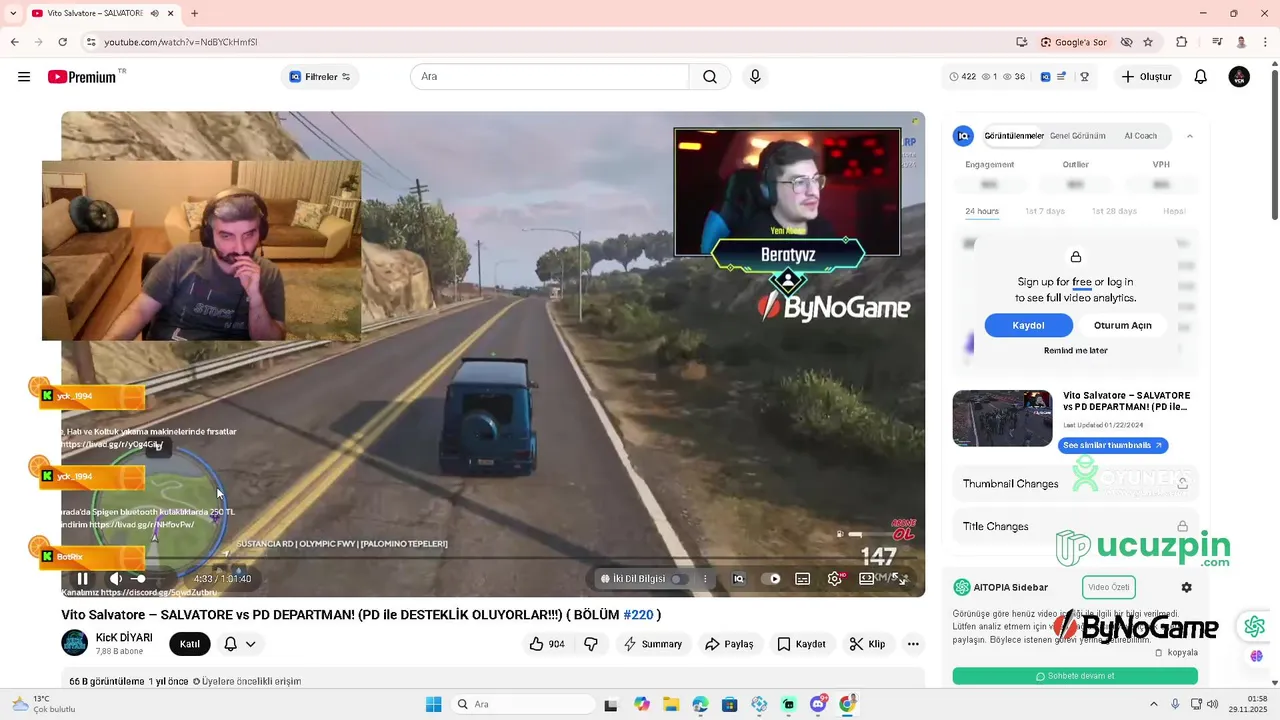Click the vidIQ player control icon

click(x=738, y=578)
